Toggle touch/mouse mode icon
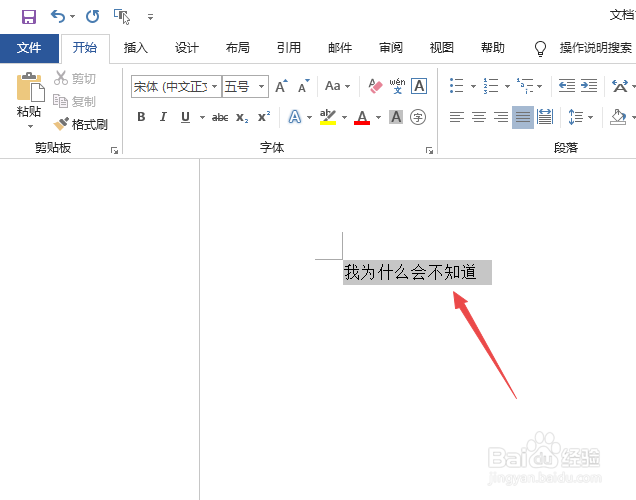 tap(122, 17)
